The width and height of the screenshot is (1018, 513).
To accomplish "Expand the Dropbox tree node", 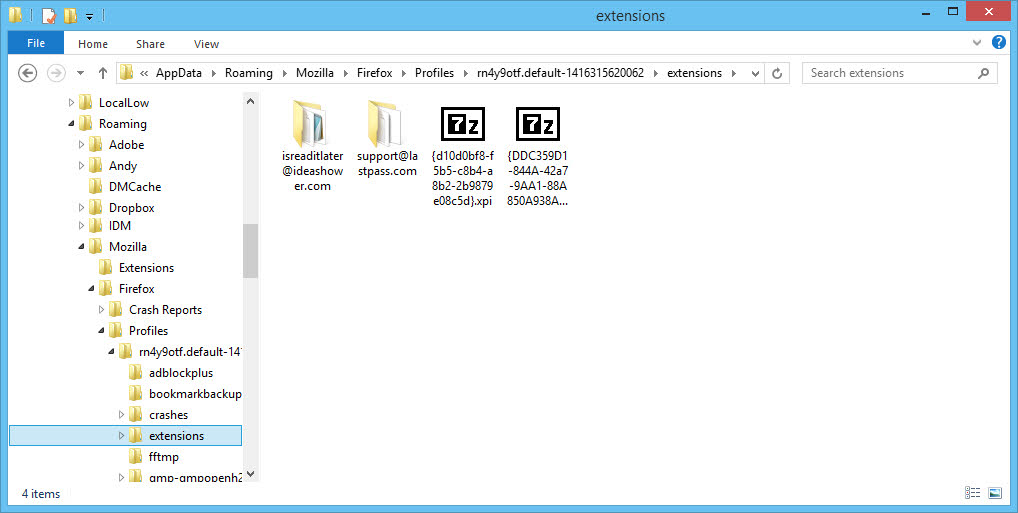I will [x=81, y=208].
